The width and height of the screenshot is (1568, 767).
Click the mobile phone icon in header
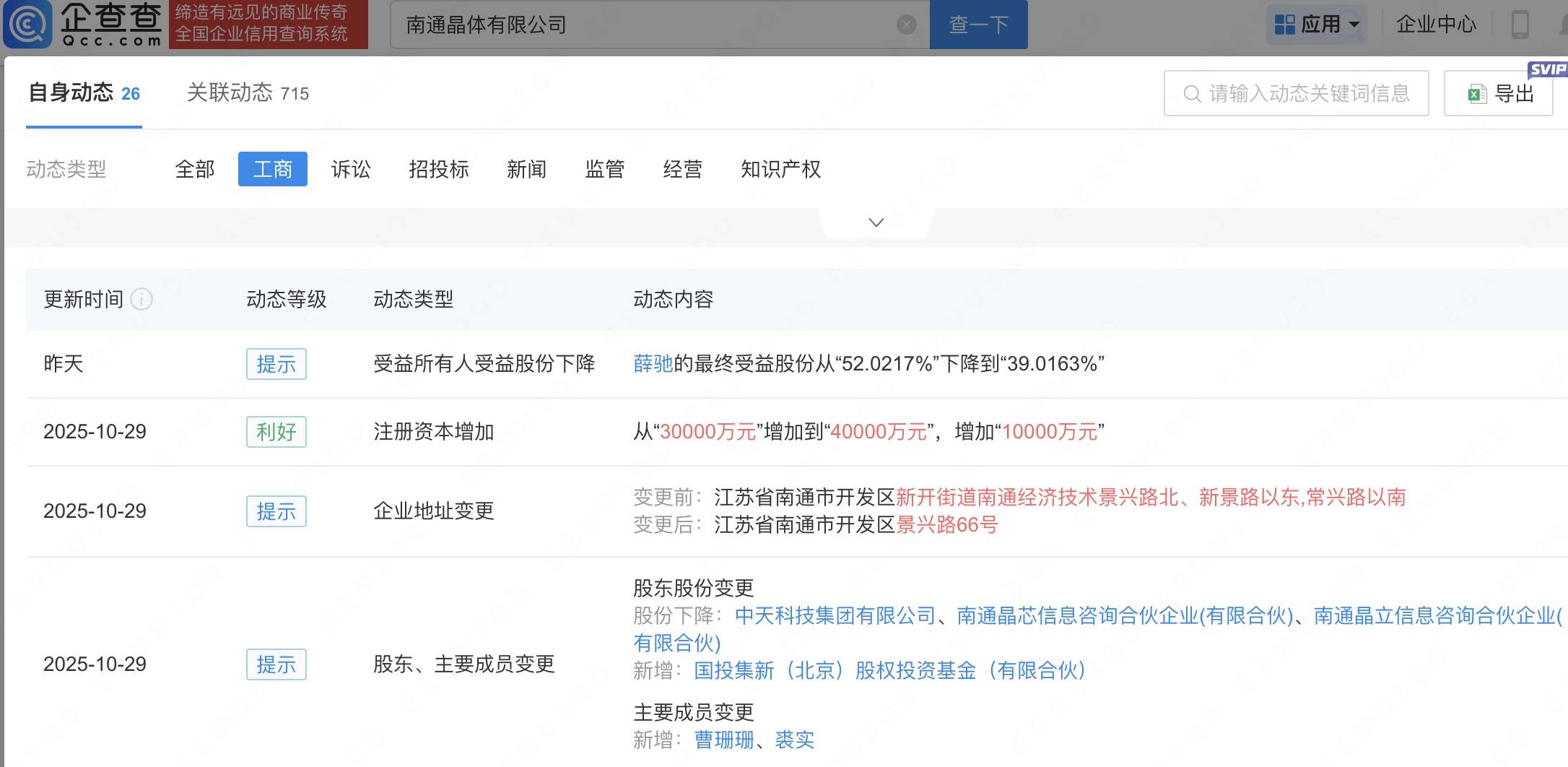pos(1520,25)
